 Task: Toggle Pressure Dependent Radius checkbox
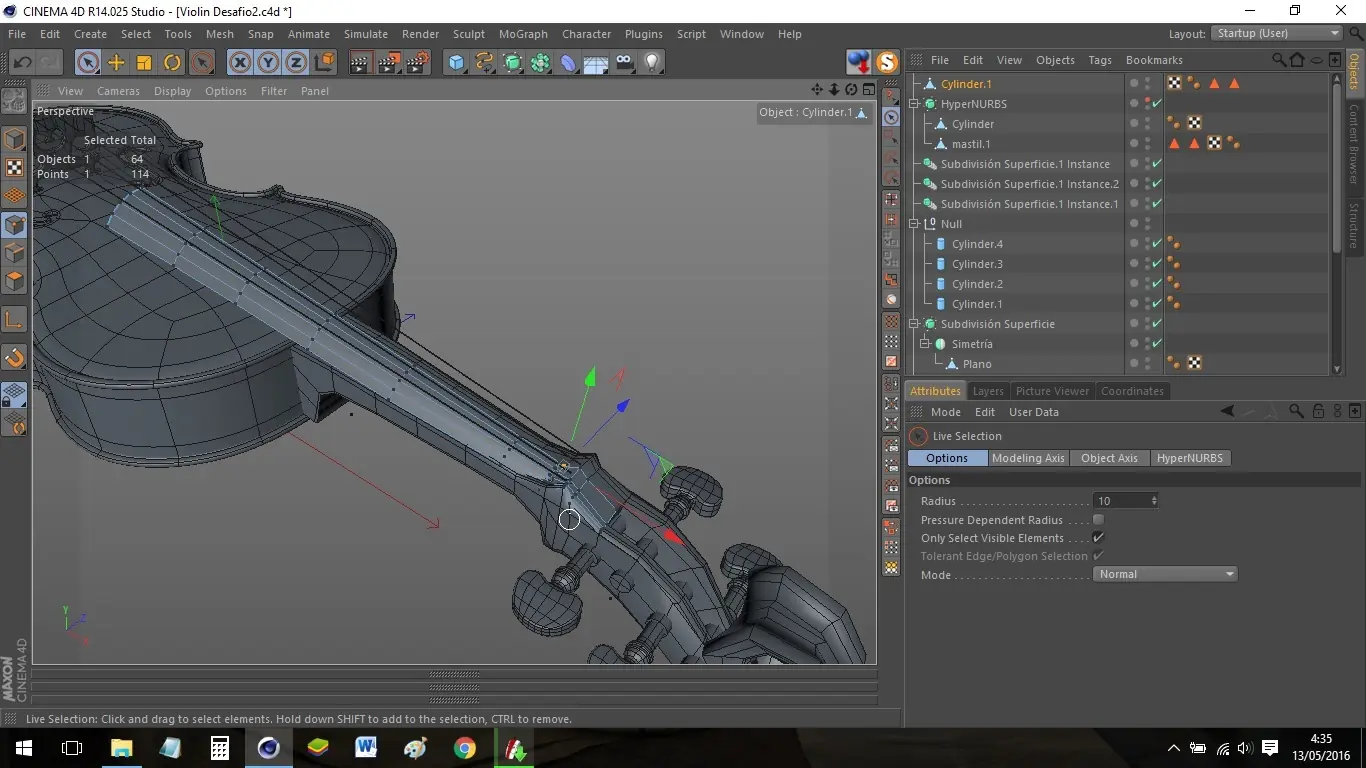[1098, 520]
